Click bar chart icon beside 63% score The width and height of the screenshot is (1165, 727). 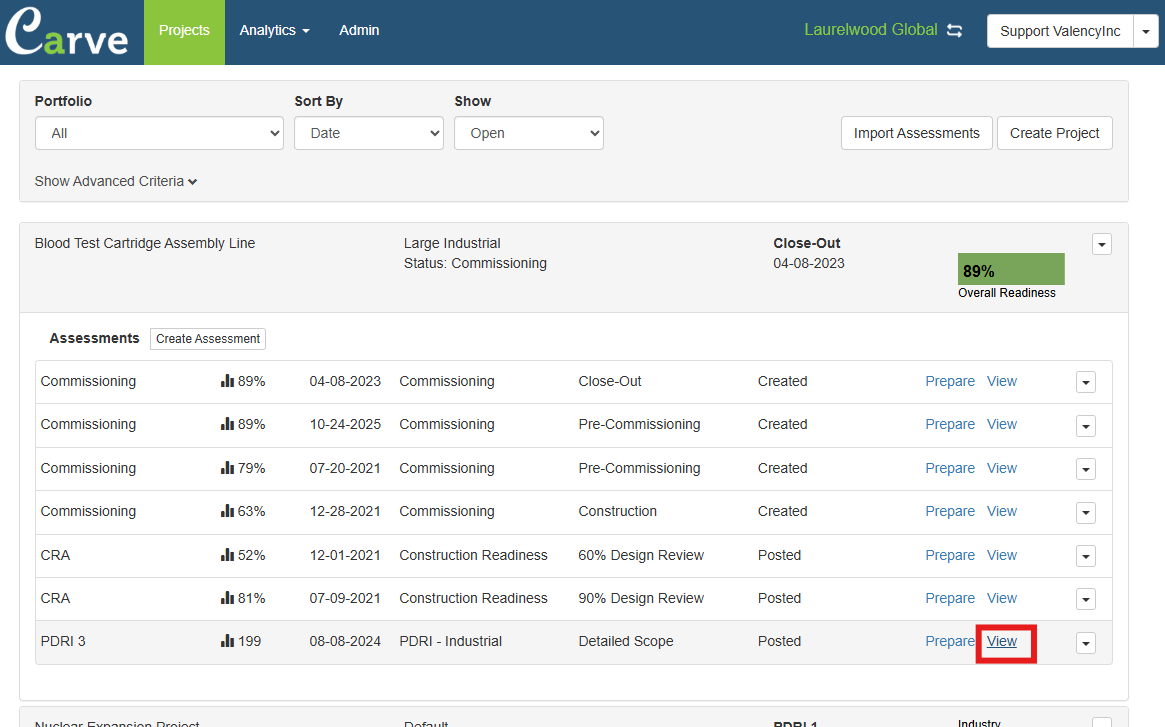point(227,512)
